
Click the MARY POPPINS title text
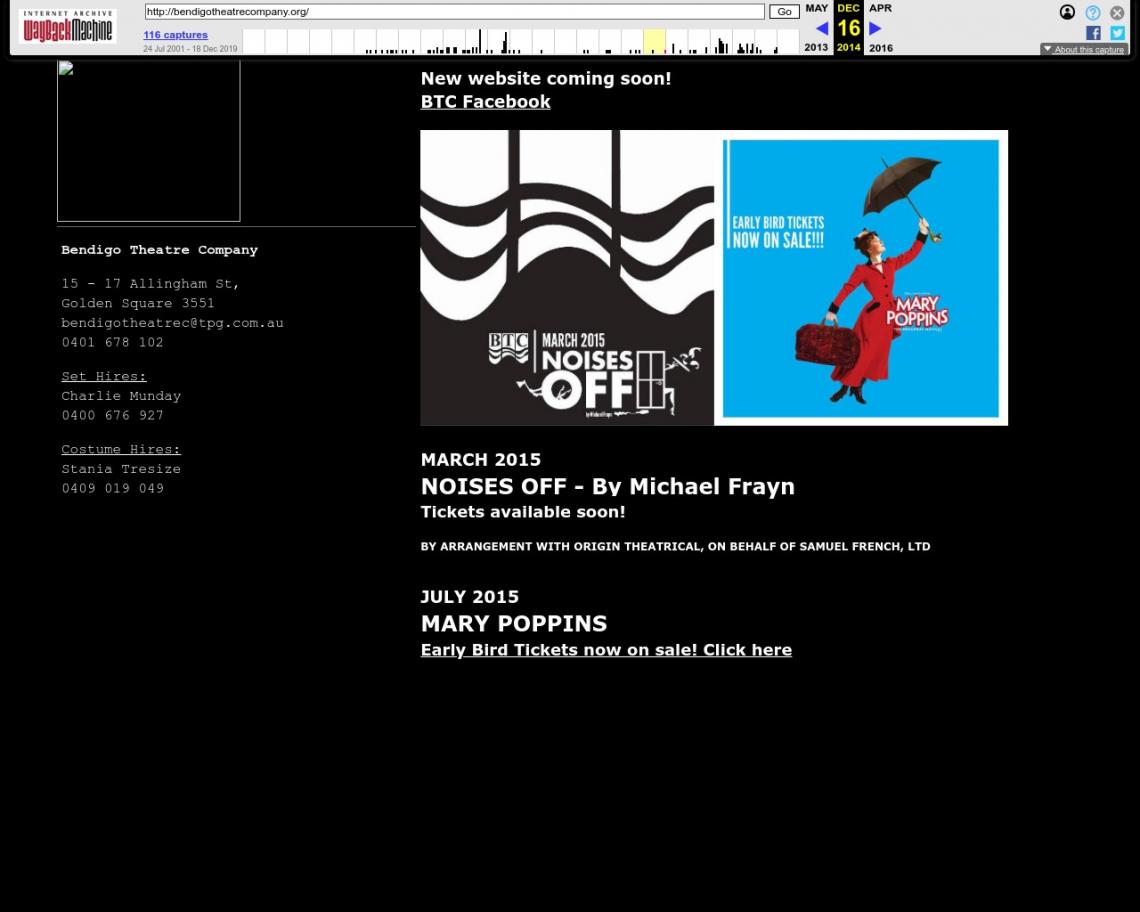(x=514, y=623)
